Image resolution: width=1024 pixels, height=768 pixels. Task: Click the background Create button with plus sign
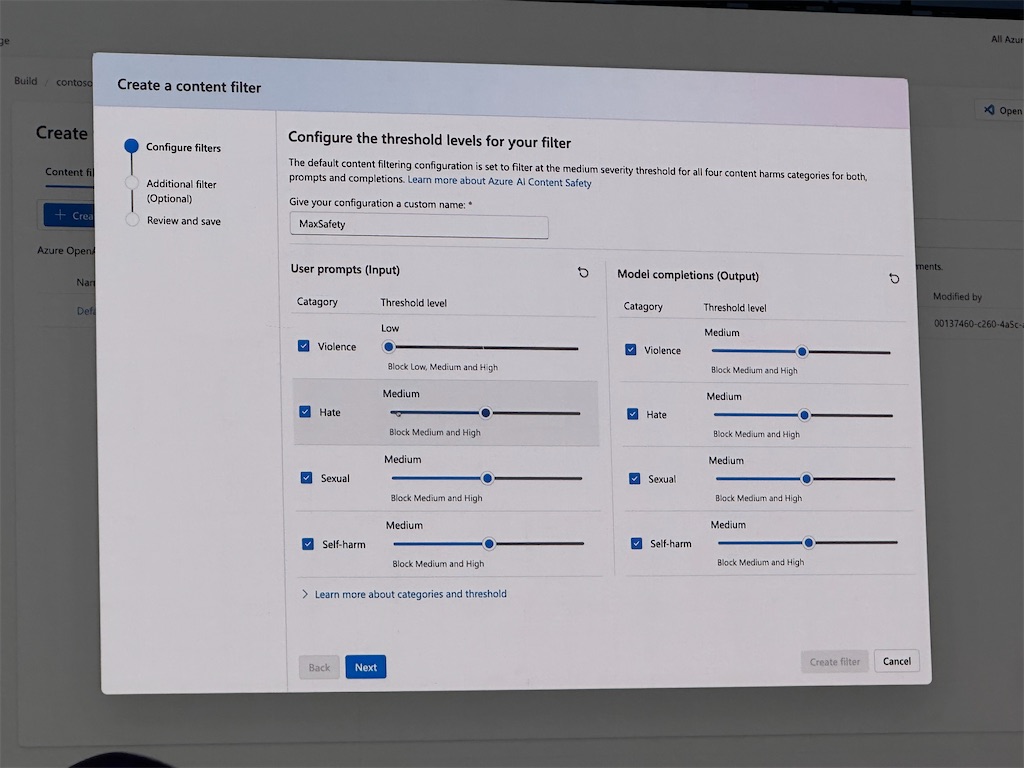(x=69, y=215)
